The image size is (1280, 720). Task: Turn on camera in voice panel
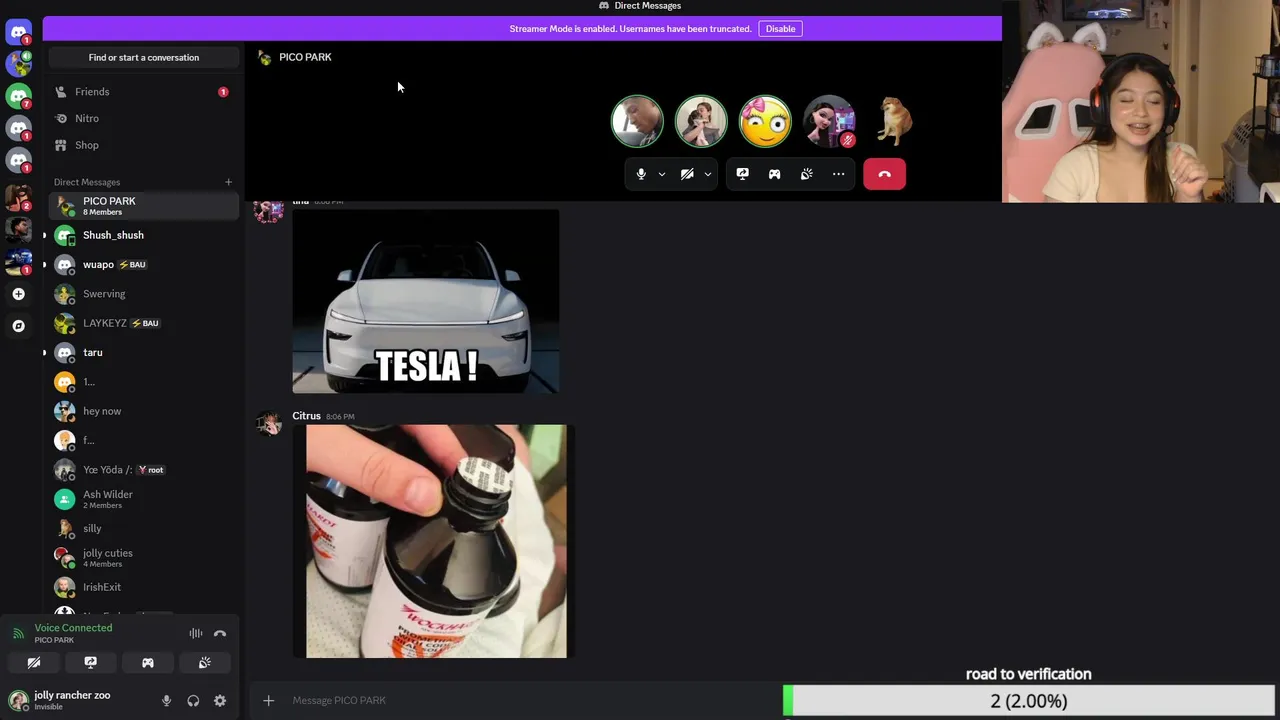34,662
